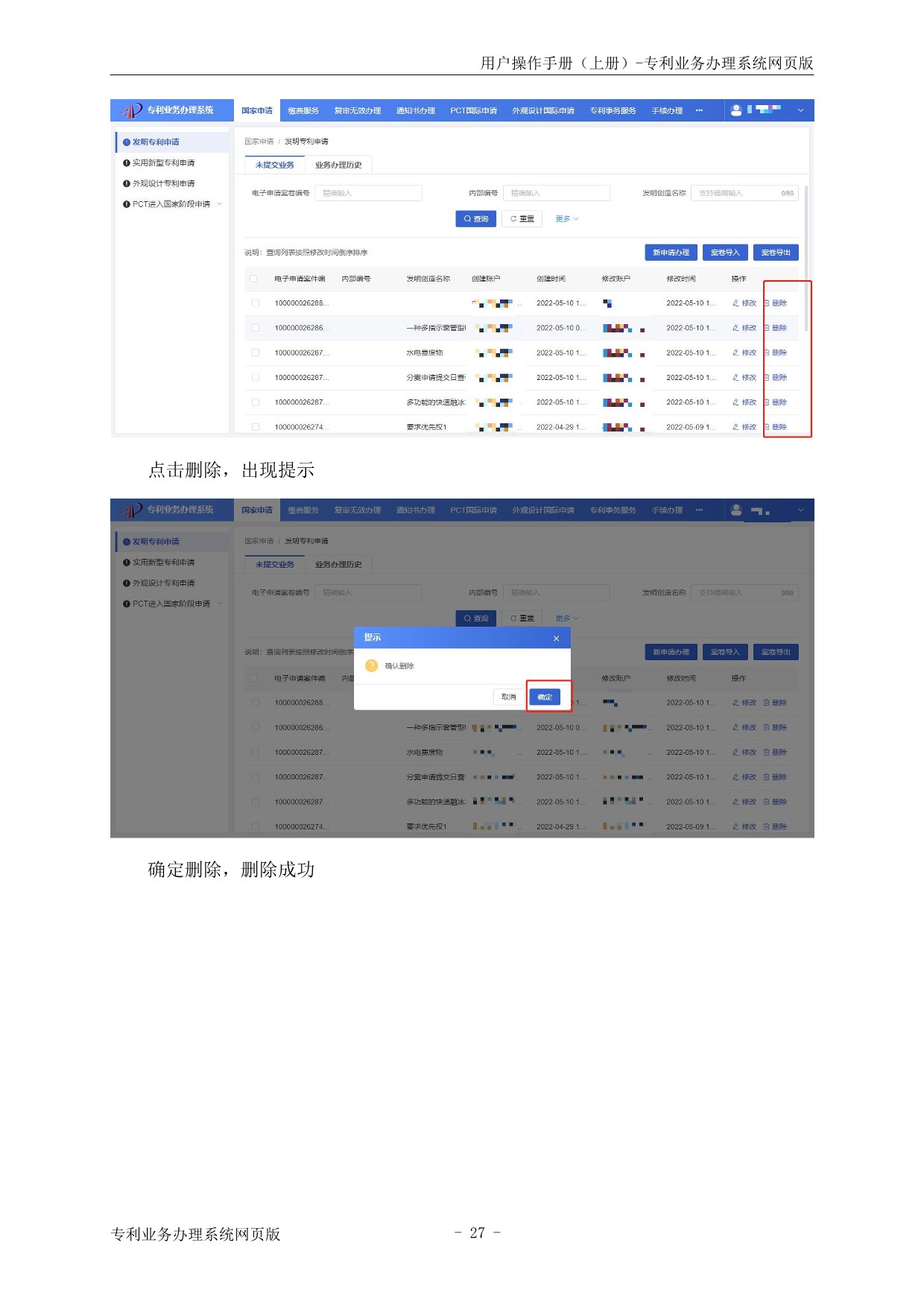This screenshot has width=924, height=1307.
Task: Click 确定 in the 提示 delete dialog
Action: click(545, 697)
